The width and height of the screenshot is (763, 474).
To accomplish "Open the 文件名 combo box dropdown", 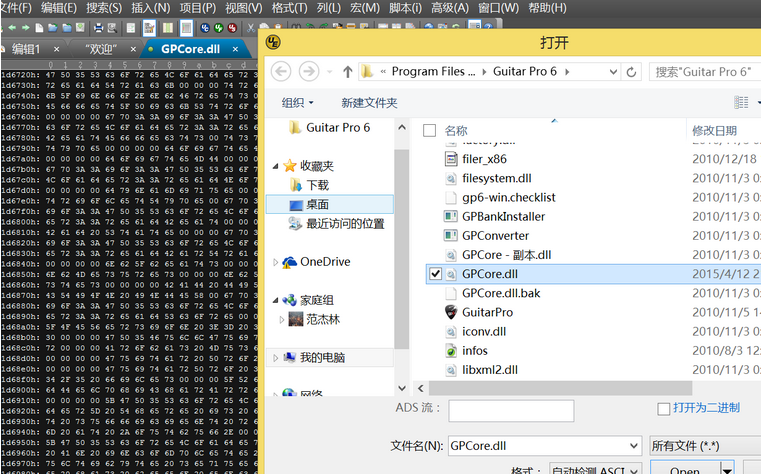I will tap(634, 446).
